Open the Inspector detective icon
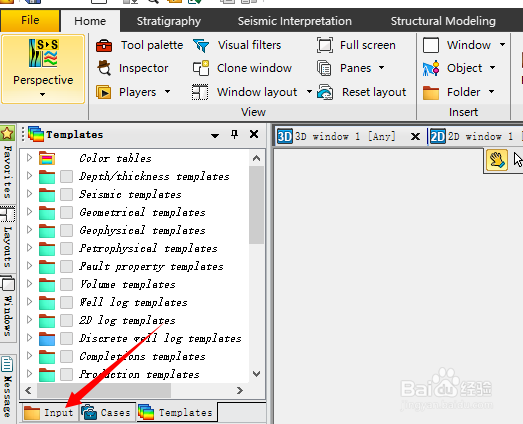Image resolution: width=523 pixels, height=424 pixels. tap(104, 68)
